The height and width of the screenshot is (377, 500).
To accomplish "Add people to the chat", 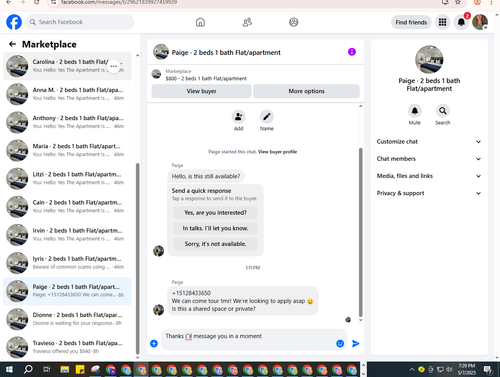I will (x=238, y=117).
